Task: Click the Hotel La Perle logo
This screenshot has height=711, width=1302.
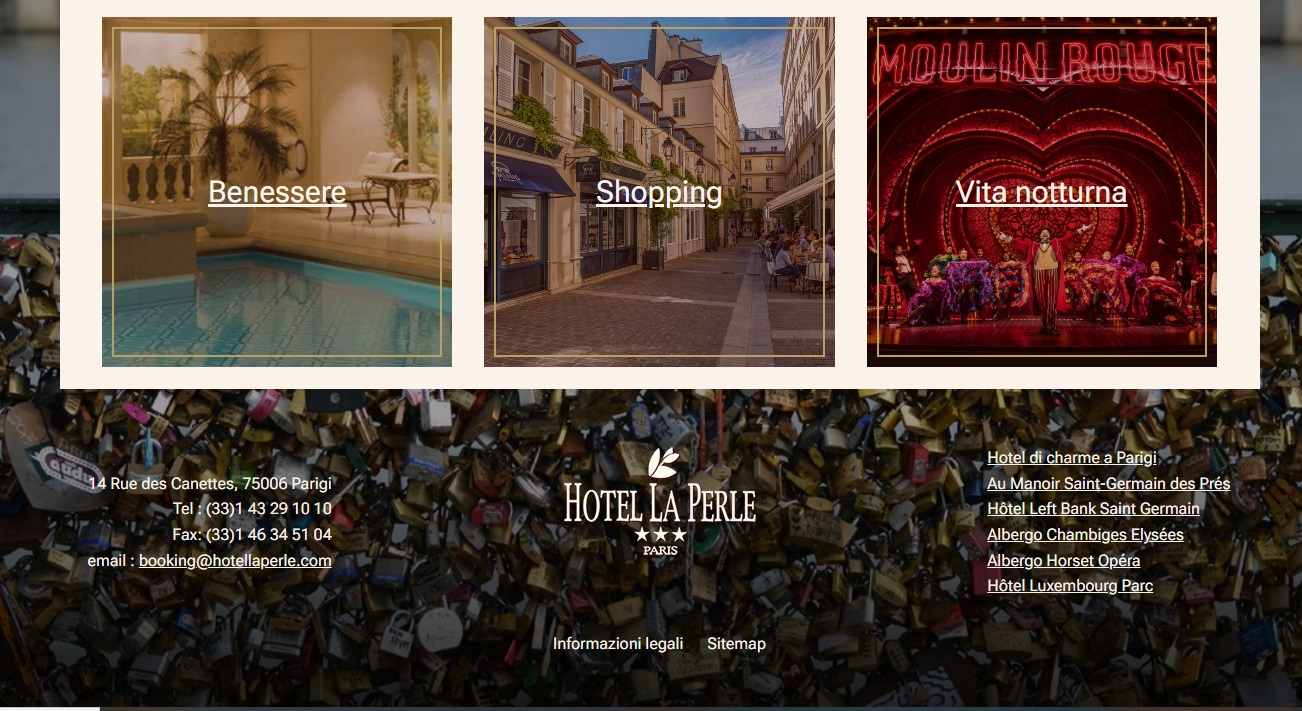Action: [x=659, y=501]
